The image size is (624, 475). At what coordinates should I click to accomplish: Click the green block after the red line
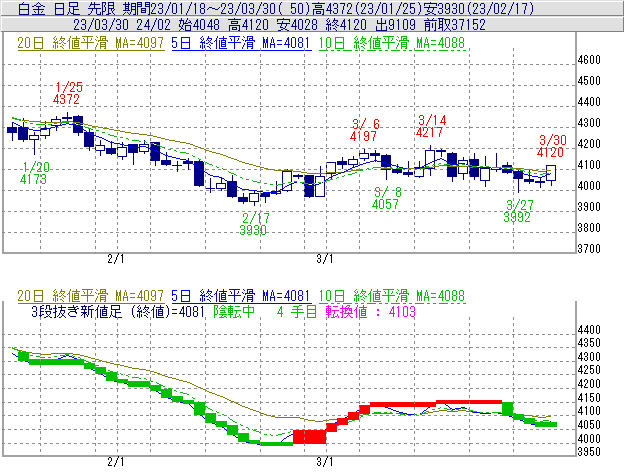tap(507, 409)
